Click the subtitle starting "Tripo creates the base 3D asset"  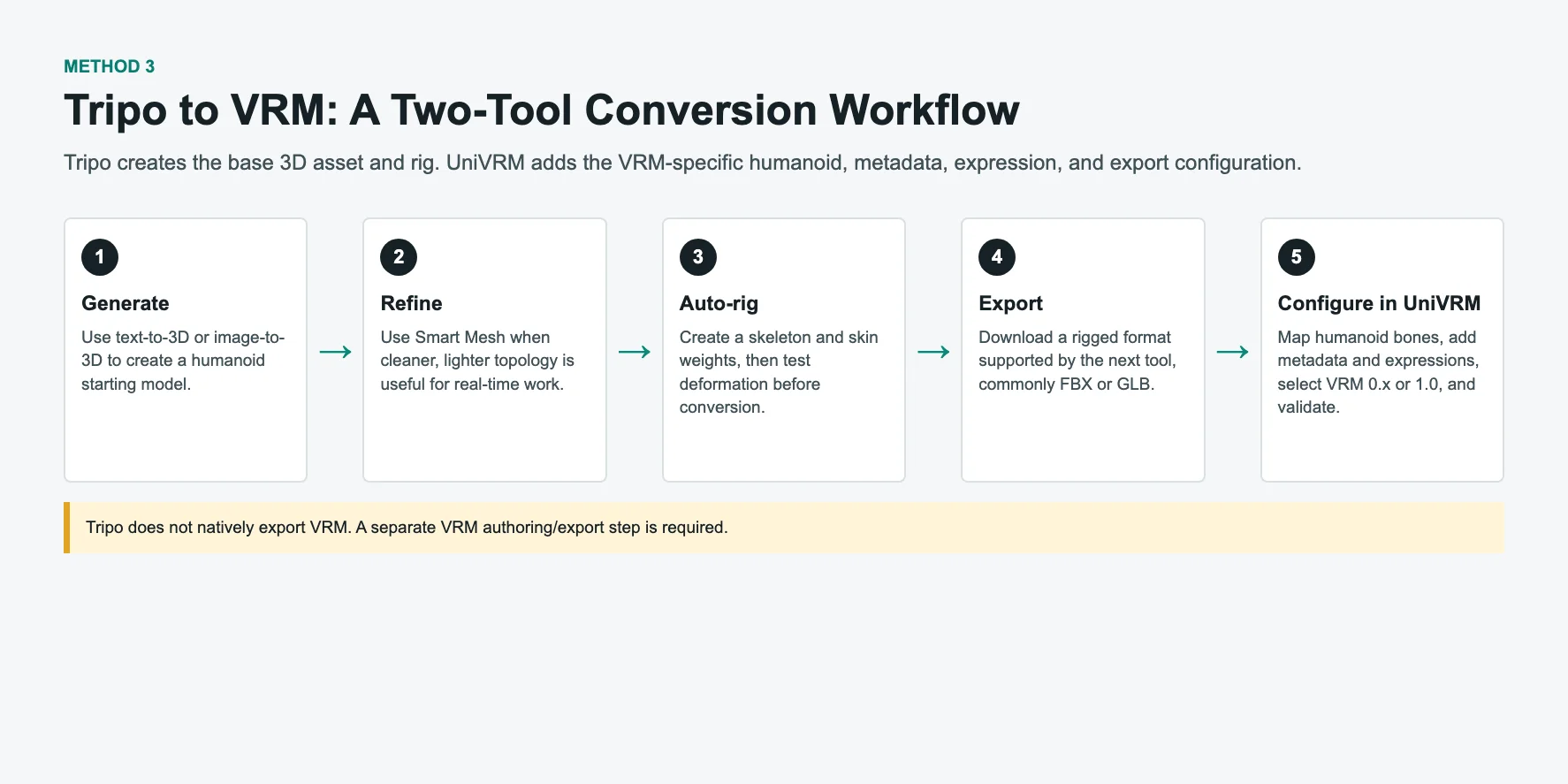click(x=682, y=163)
